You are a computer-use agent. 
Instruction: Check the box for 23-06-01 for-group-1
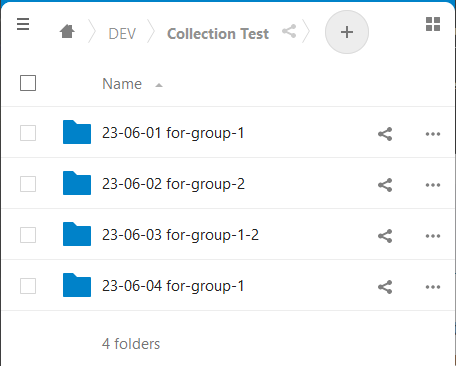pyautogui.click(x=28, y=133)
